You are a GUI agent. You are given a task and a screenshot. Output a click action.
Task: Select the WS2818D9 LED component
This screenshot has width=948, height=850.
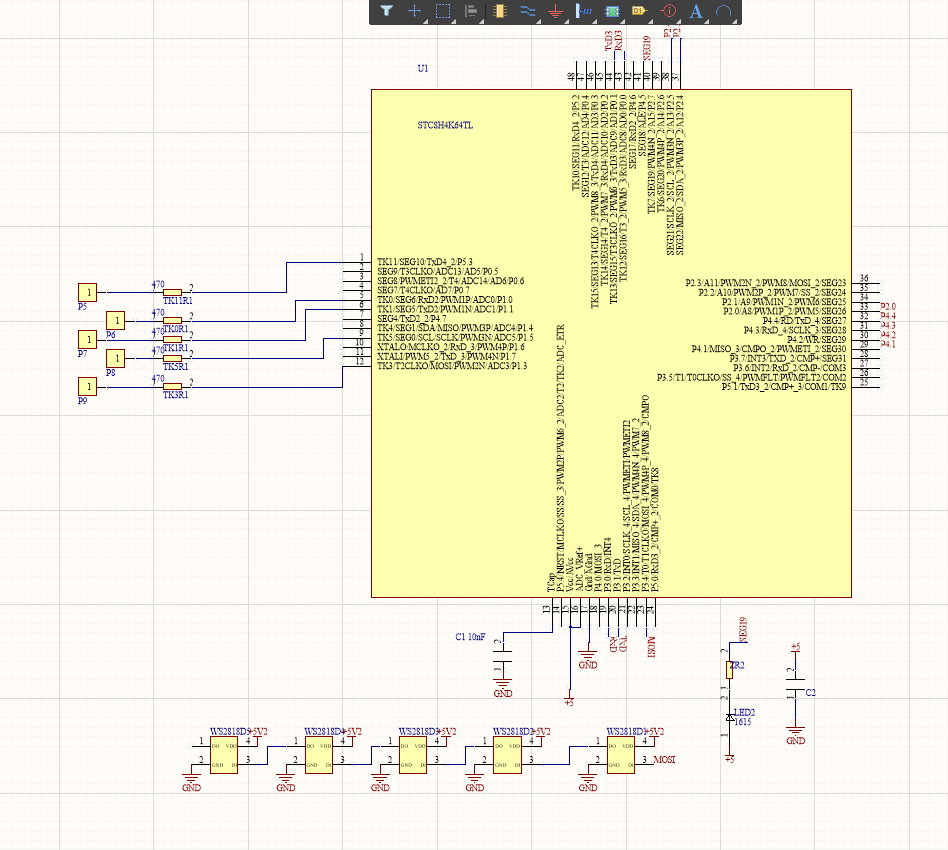click(x=224, y=755)
